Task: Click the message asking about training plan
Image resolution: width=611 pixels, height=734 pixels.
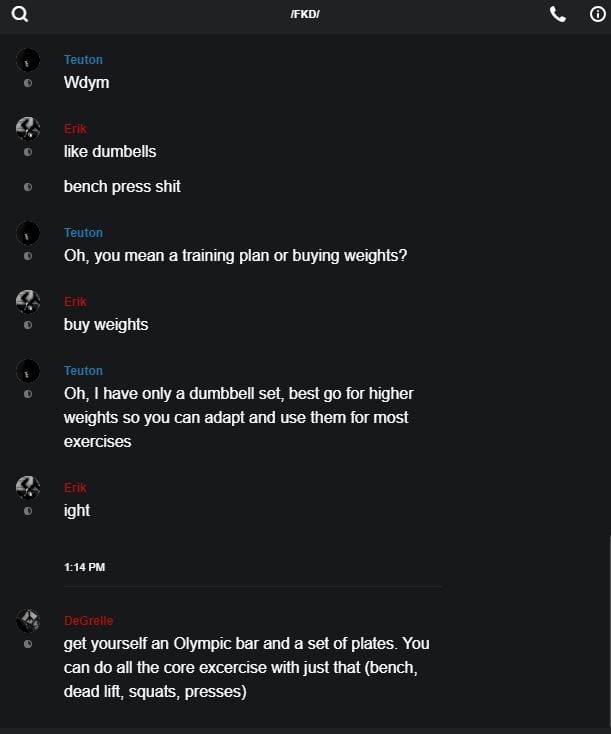Action: (235, 255)
